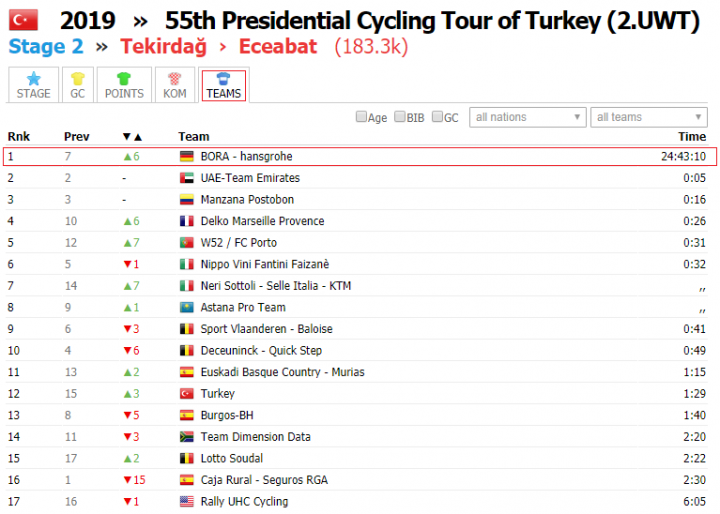Image resolution: width=720 pixels, height=514 pixels.
Task: Open the Team Dimension Data link
Action: (255, 437)
